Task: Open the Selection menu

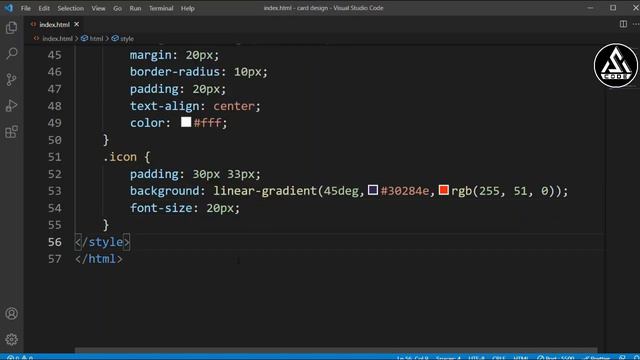Action: (x=70, y=8)
